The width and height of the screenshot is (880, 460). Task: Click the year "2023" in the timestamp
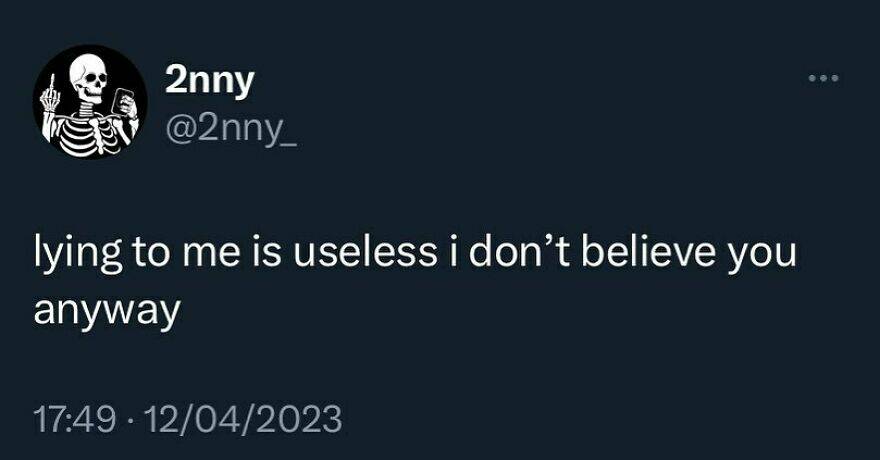[x=301, y=415]
